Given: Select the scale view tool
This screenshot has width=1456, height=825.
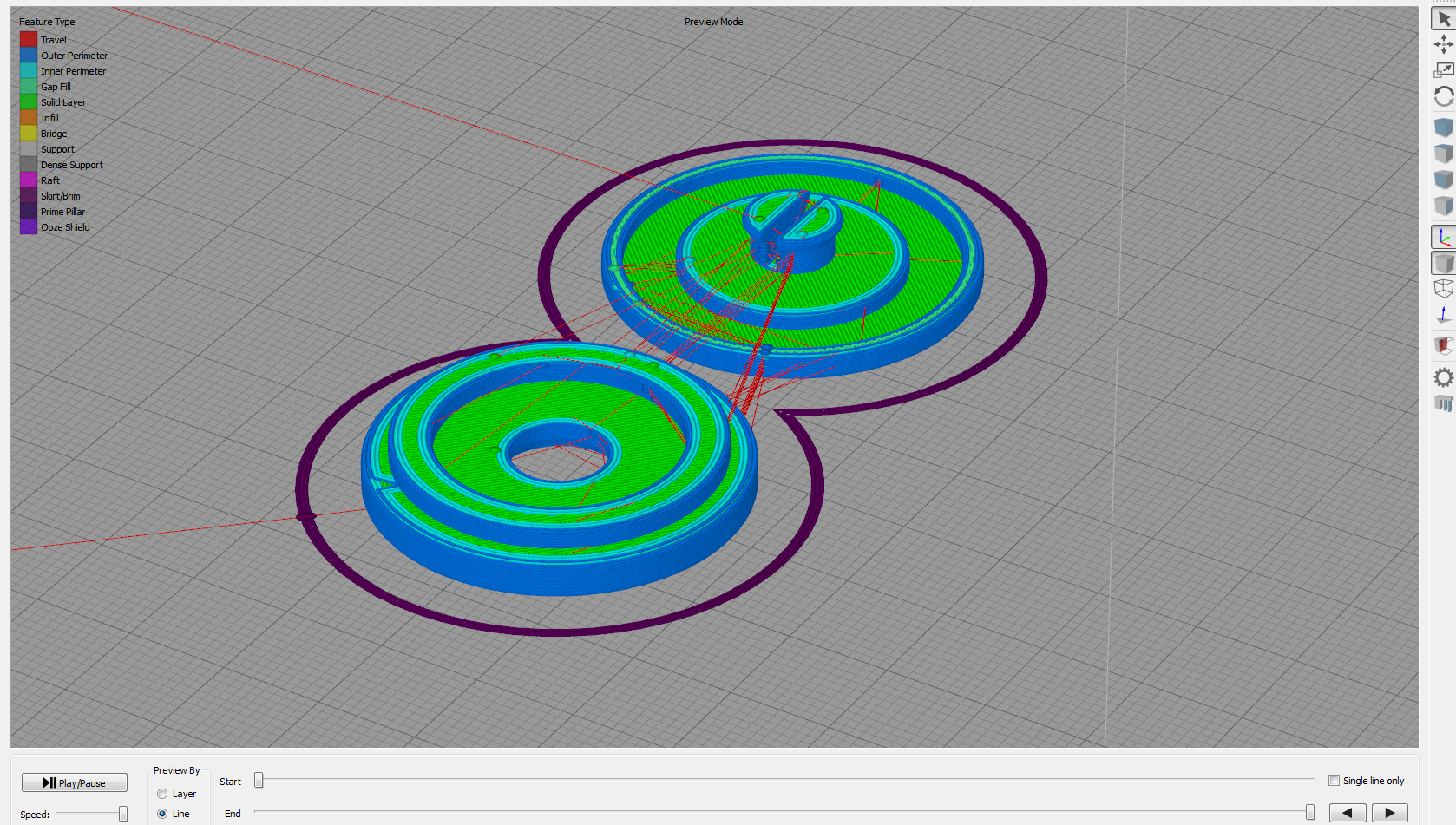Looking at the screenshot, I should click(x=1444, y=70).
